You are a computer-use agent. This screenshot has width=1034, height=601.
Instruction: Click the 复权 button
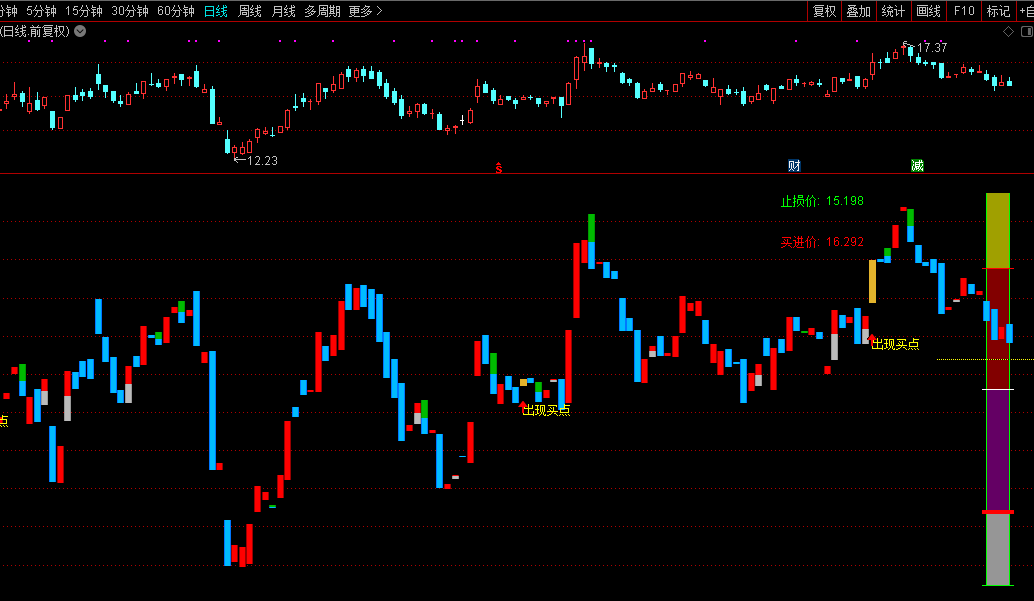[x=824, y=11]
